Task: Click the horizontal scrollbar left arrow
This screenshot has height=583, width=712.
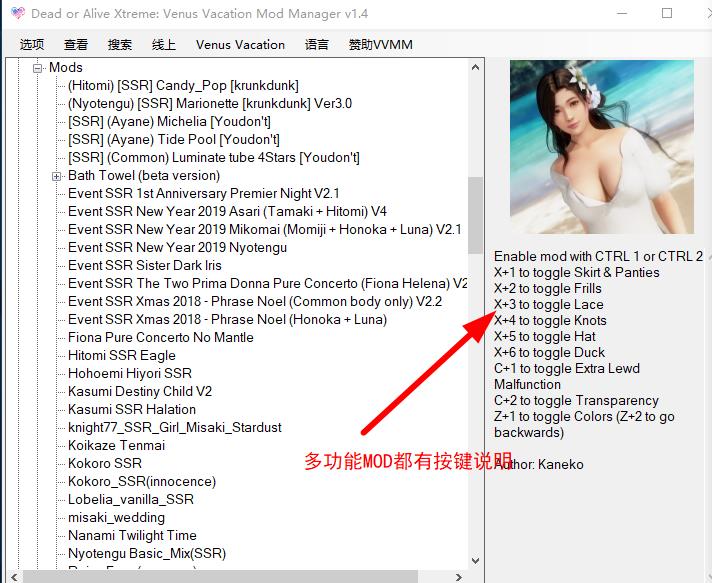Action: [13, 576]
